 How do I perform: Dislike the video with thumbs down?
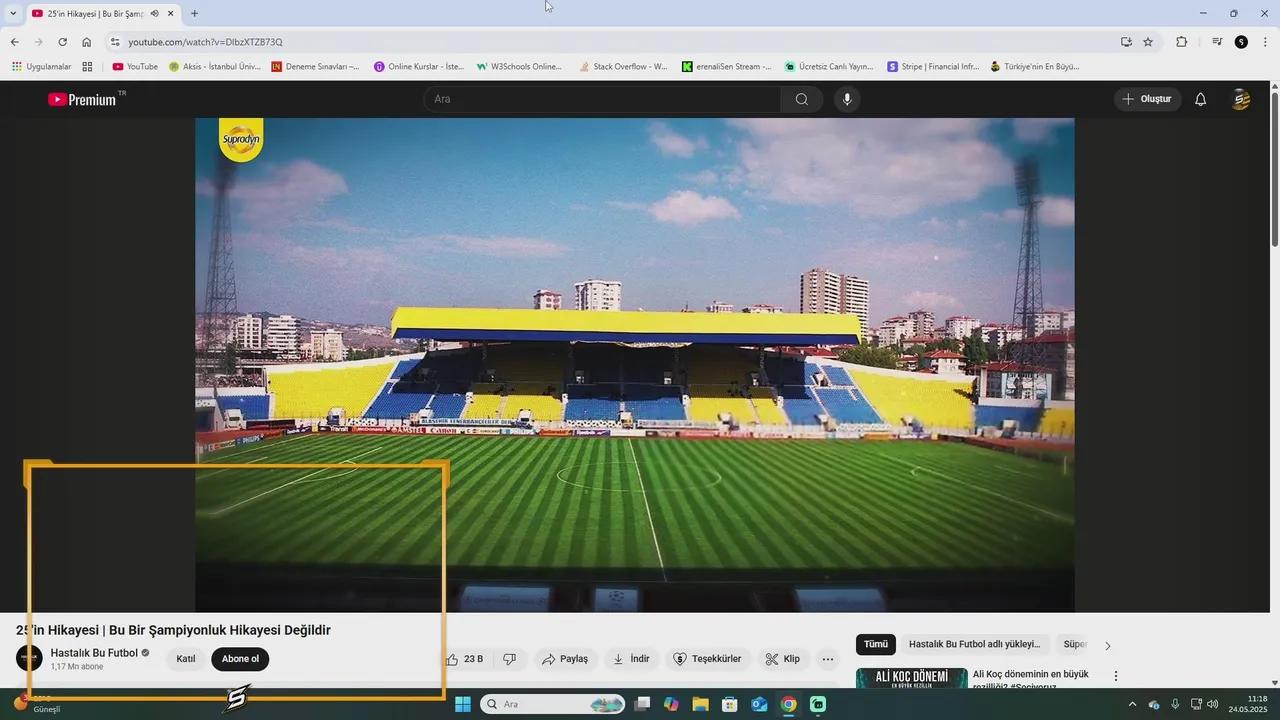tap(509, 659)
